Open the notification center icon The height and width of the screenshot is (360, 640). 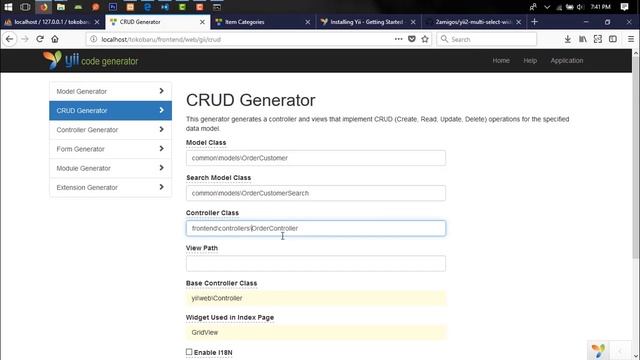pyautogui.click(x=624, y=7)
